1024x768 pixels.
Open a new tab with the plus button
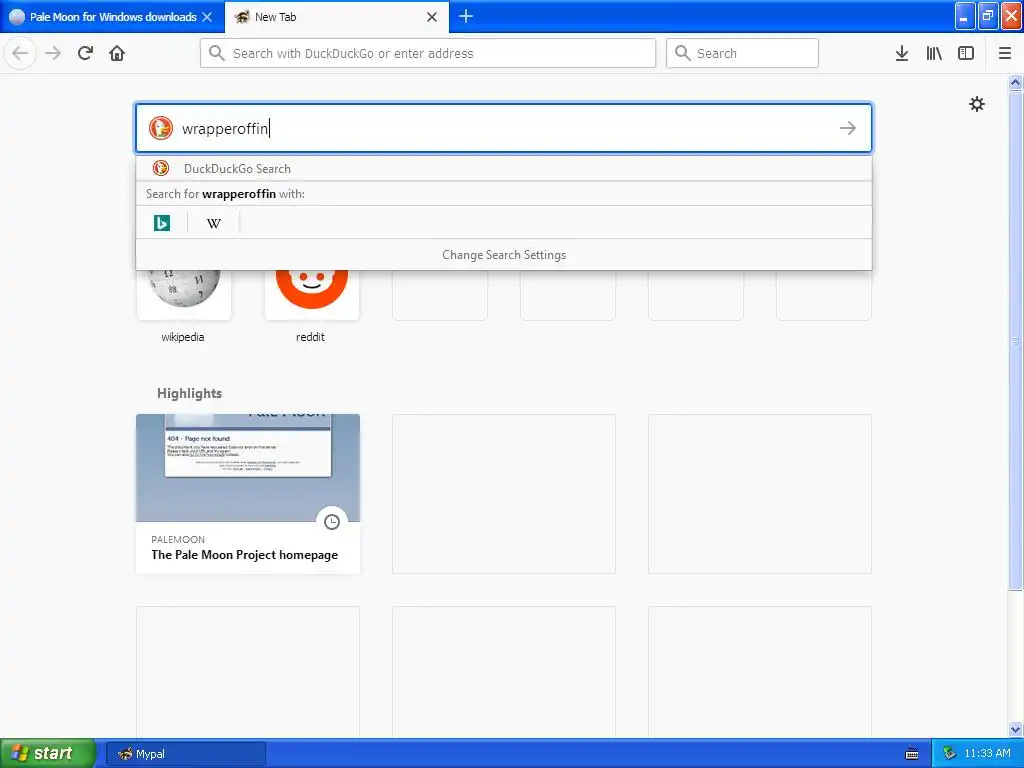(466, 16)
